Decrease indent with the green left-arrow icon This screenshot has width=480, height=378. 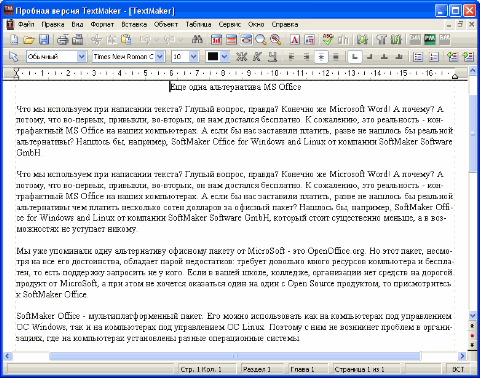click(453, 57)
